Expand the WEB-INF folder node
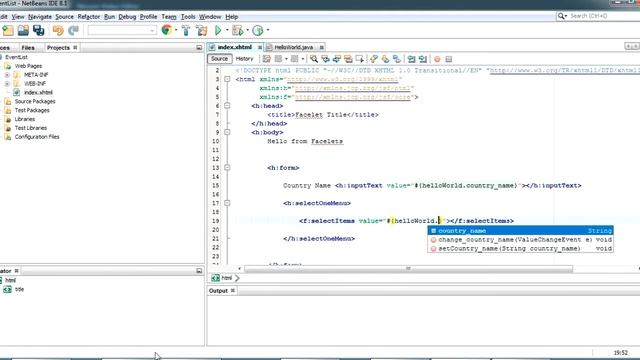This screenshot has width=640, height=360. [7, 84]
